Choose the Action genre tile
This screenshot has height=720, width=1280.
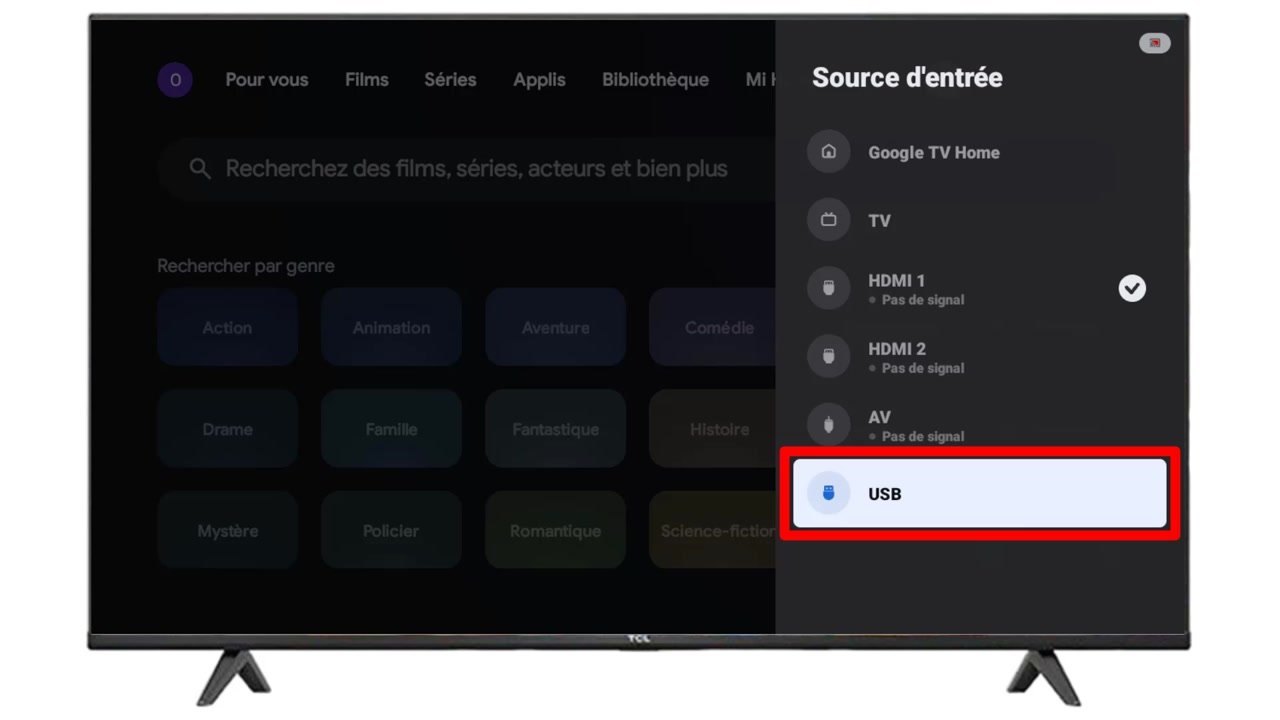coord(227,327)
